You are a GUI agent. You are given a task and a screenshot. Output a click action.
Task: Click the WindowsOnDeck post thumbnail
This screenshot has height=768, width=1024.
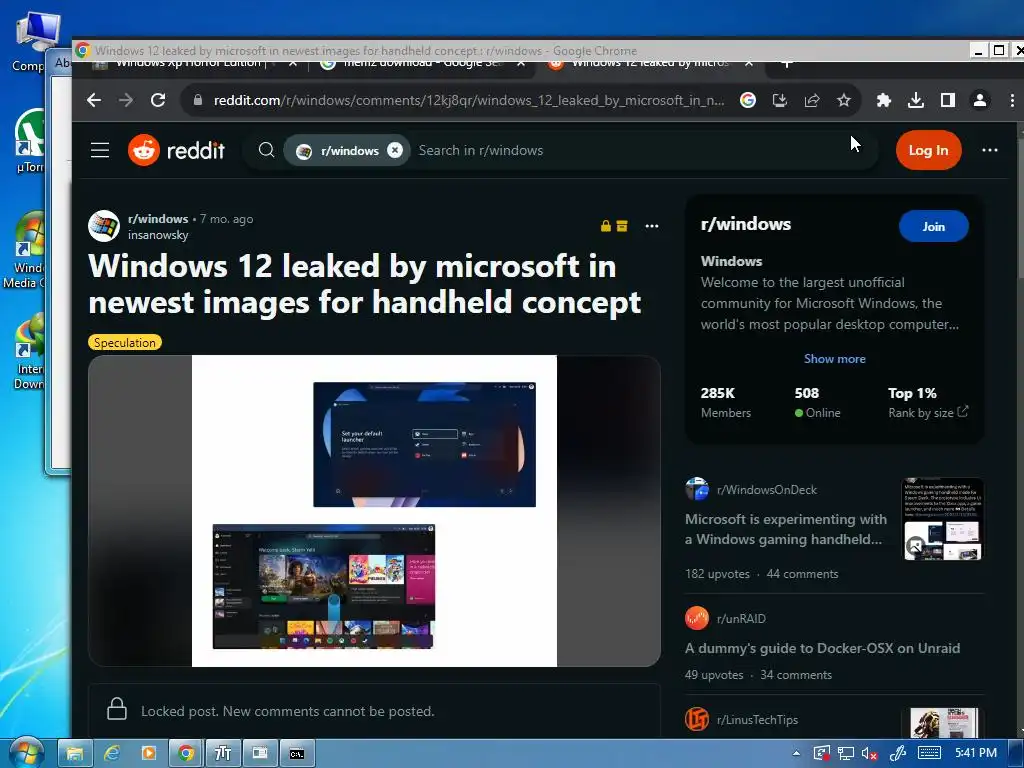coord(943,519)
